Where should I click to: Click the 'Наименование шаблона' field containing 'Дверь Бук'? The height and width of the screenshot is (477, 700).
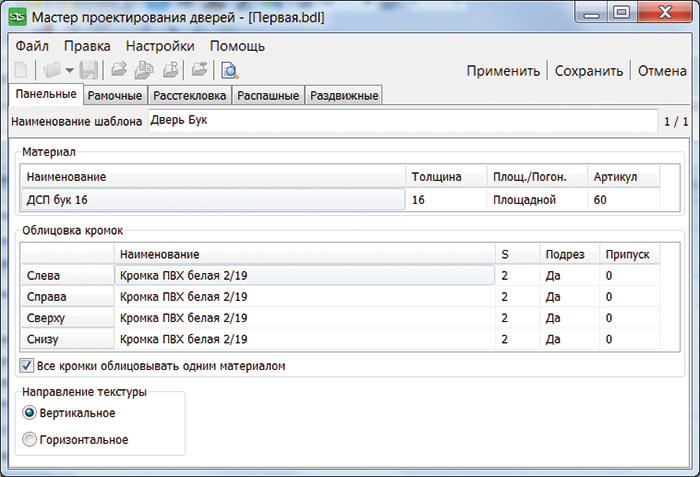click(400, 121)
